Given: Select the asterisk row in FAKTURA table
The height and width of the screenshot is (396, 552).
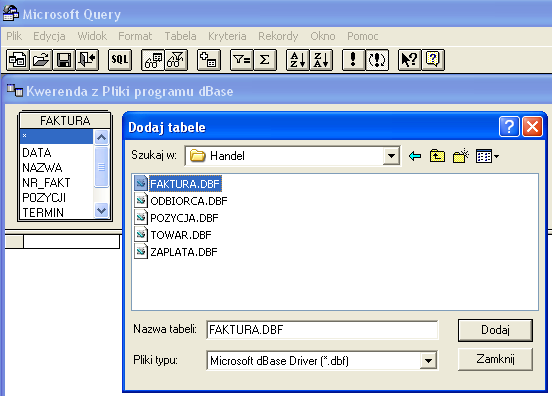Looking at the screenshot, I should 57,136.
